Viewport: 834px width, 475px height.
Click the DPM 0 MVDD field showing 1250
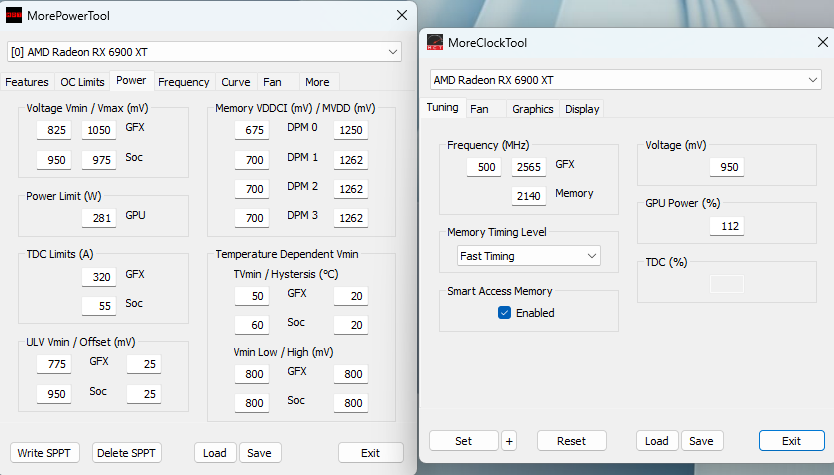click(351, 130)
